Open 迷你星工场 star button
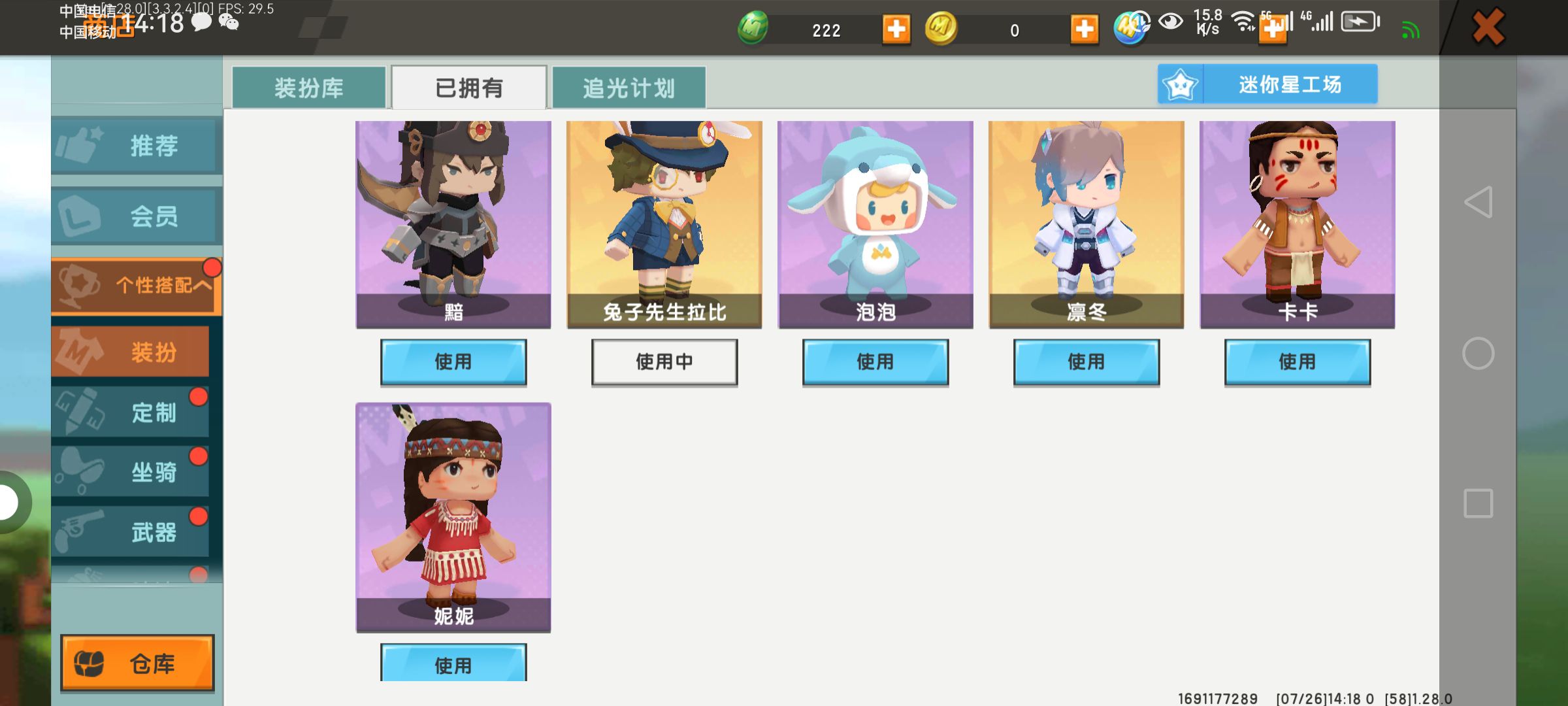1568x706 pixels. [1267, 84]
